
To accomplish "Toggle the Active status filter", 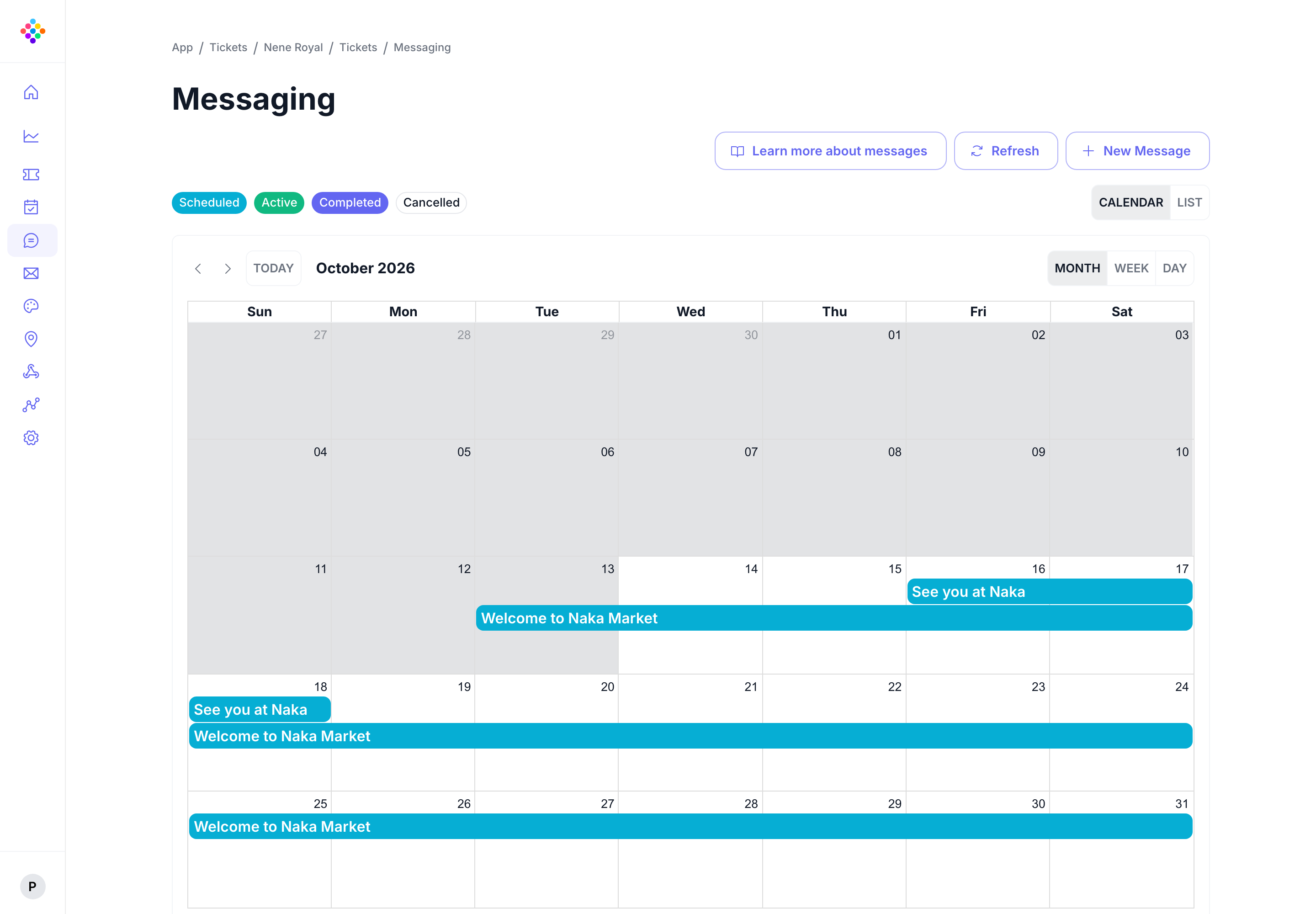I will coord(279,202).
